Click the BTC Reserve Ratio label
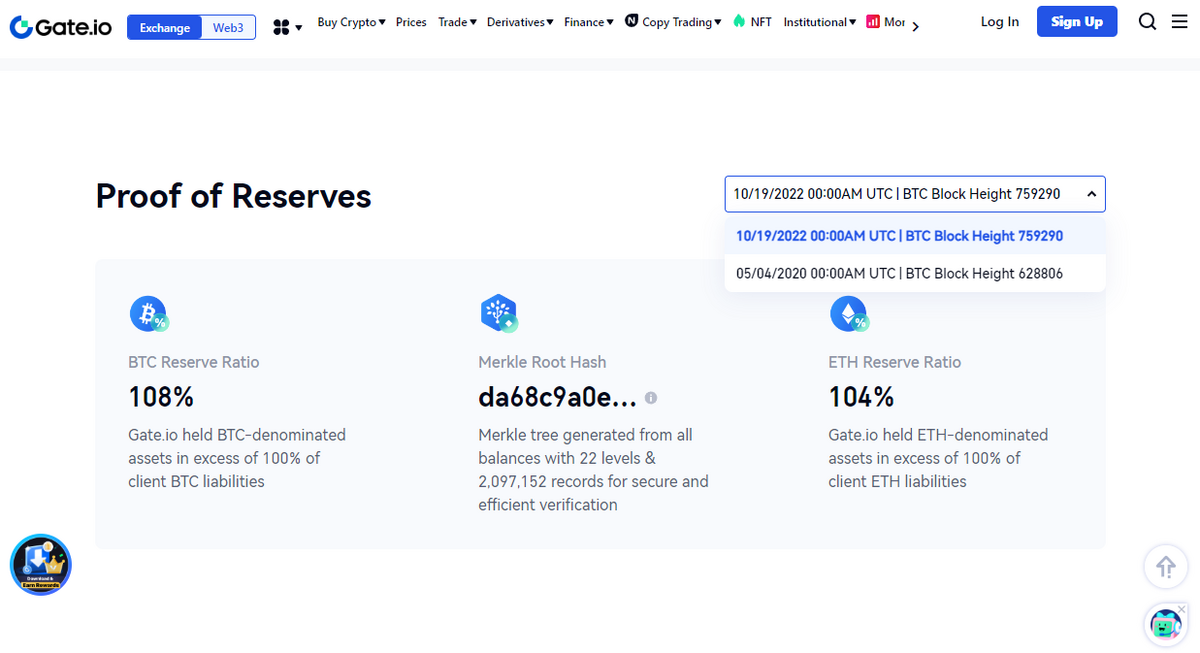Viewport: 1200px width, 653px height. (x=194, y=362)
